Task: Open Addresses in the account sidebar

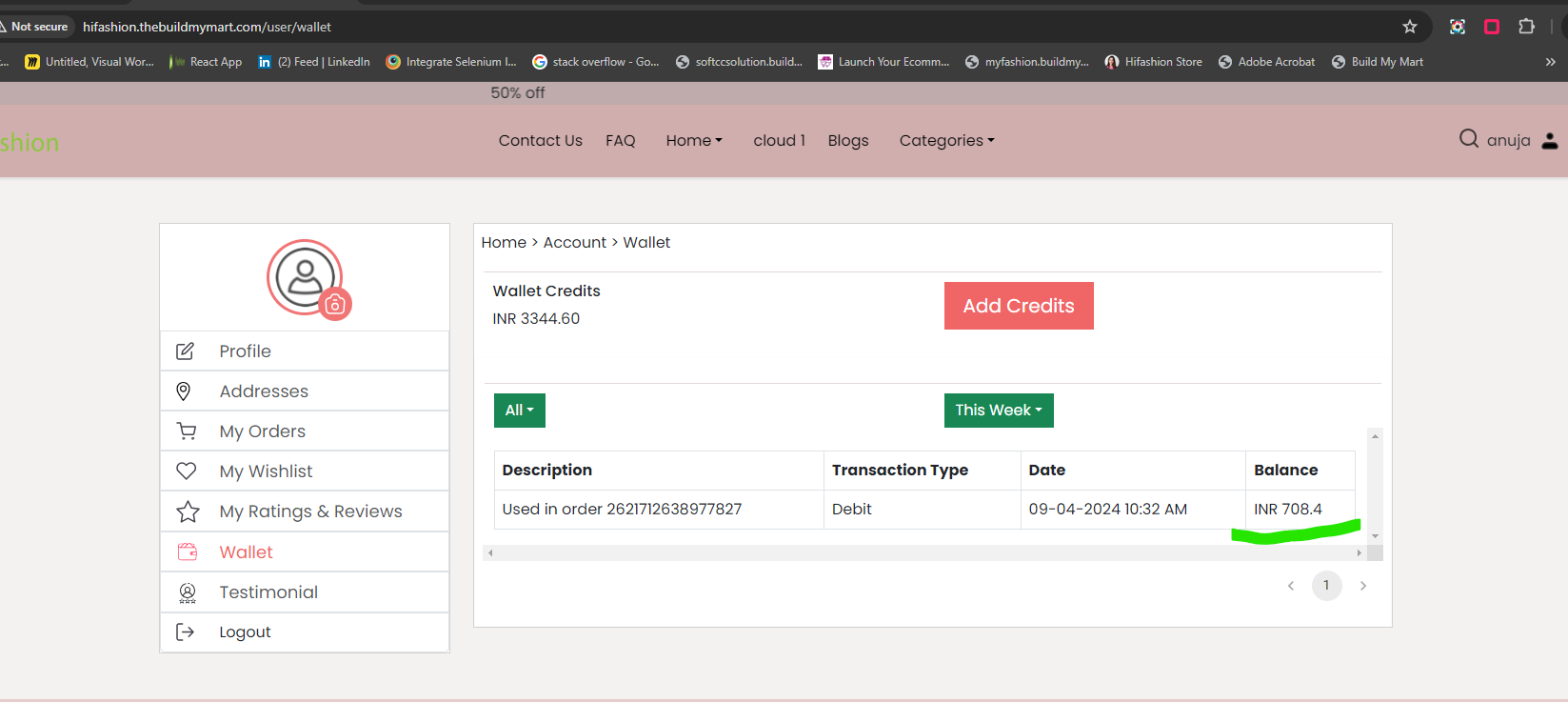Action: click(305, 391)
